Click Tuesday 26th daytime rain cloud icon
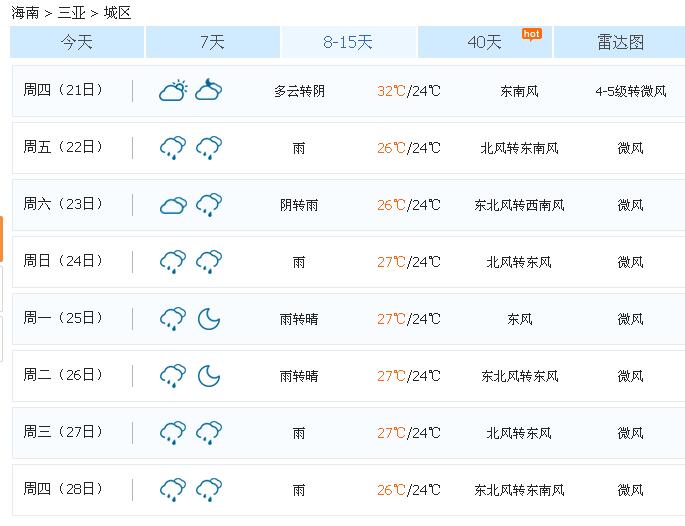The height and width of the screenshot is (526, 685). coord(173,376)
